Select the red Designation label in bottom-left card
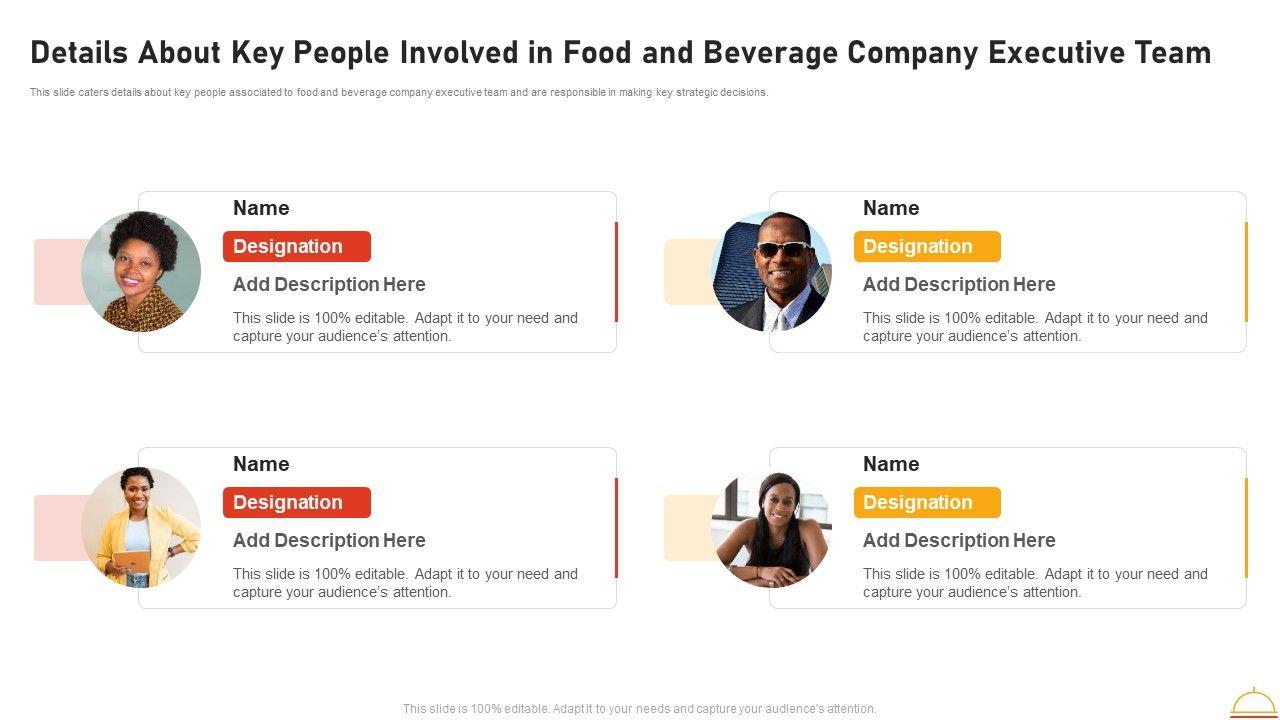The height and width of the screenshot is (720, 1280). coord(297,503)
